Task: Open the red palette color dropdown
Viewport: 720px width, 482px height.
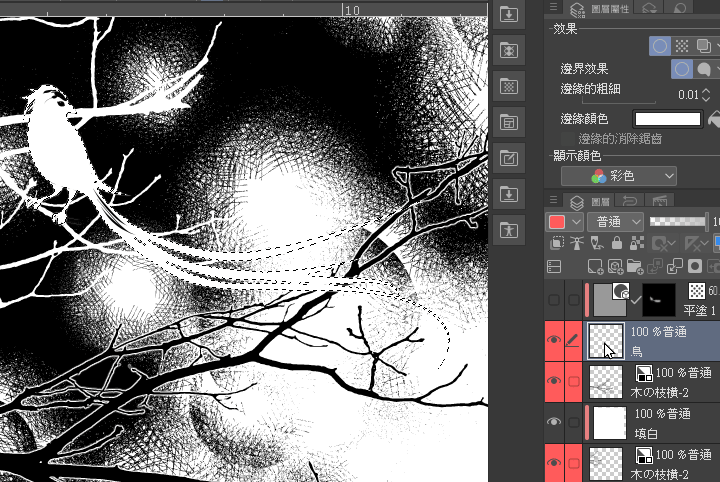Action: [x=564, y=222]
